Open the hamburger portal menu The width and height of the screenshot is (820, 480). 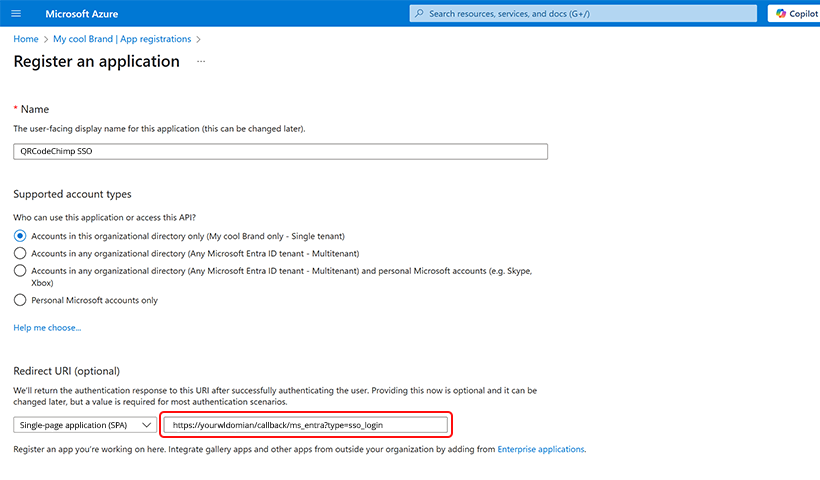[x=16, y=14]
